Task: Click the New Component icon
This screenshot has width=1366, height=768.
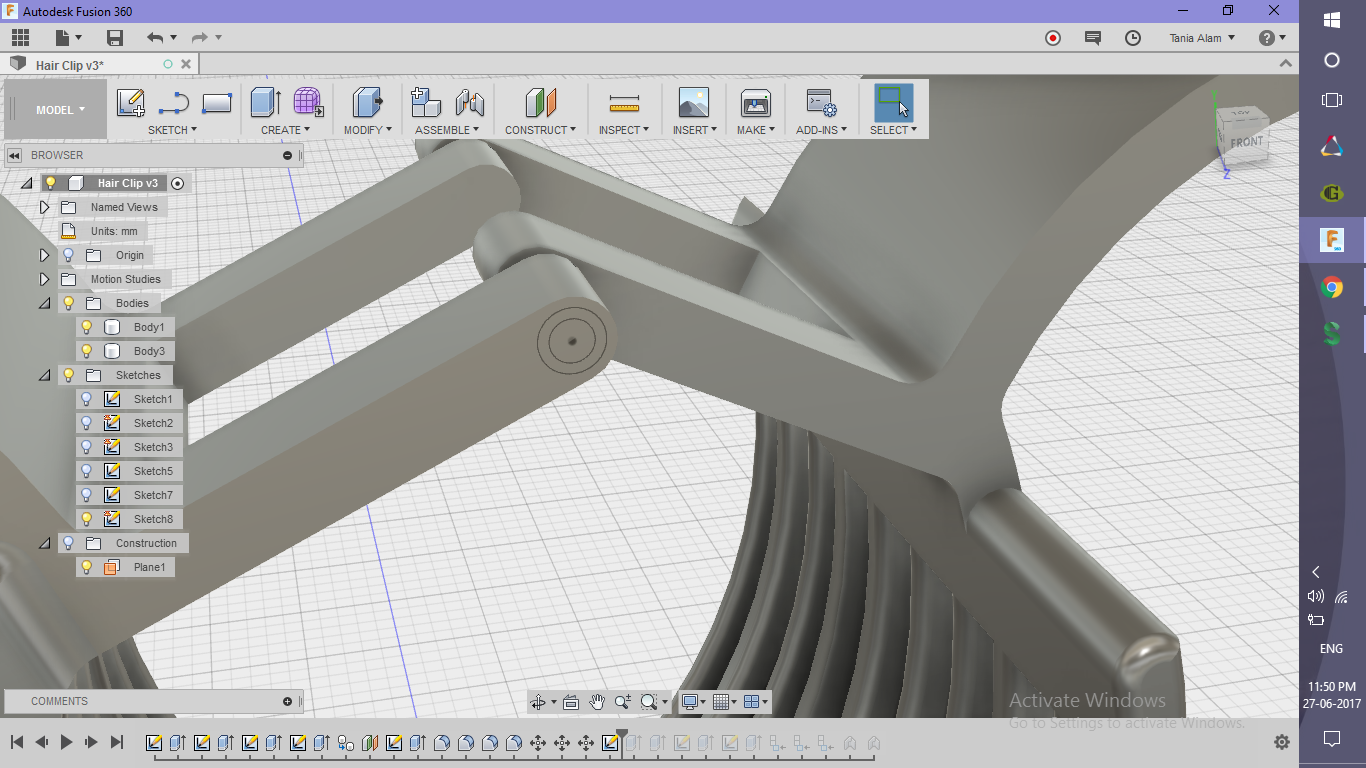Action: [x=426, y=102]
